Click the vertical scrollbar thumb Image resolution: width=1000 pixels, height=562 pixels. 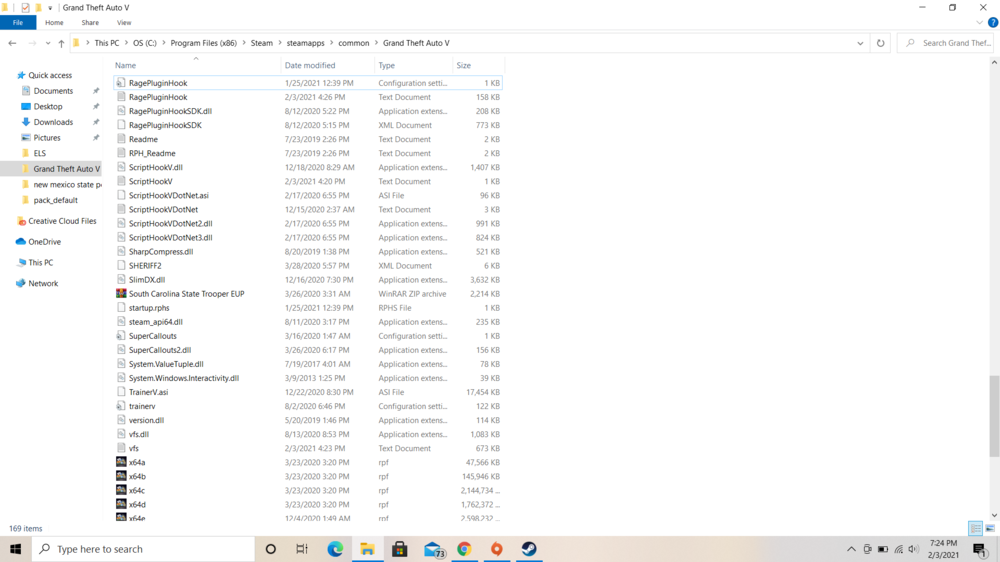pos(994,416)
